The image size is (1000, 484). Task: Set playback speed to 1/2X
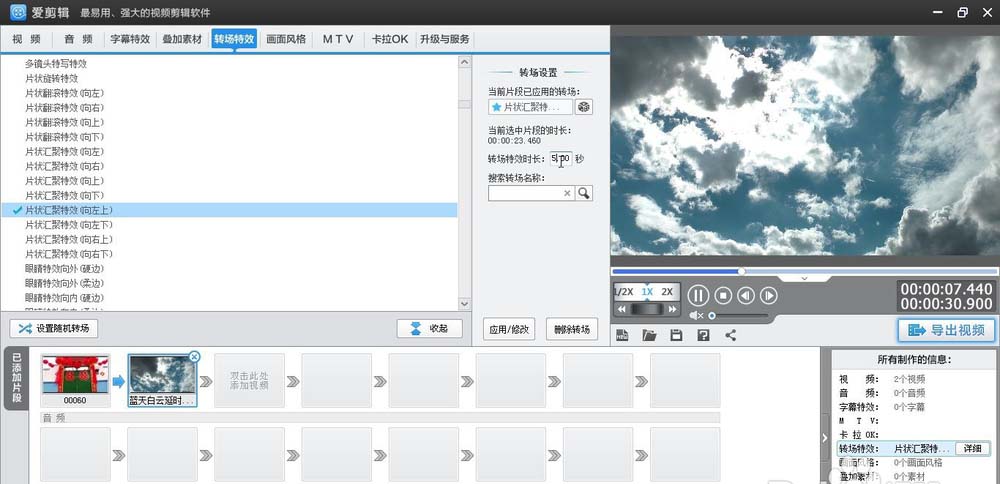[624, 292]
